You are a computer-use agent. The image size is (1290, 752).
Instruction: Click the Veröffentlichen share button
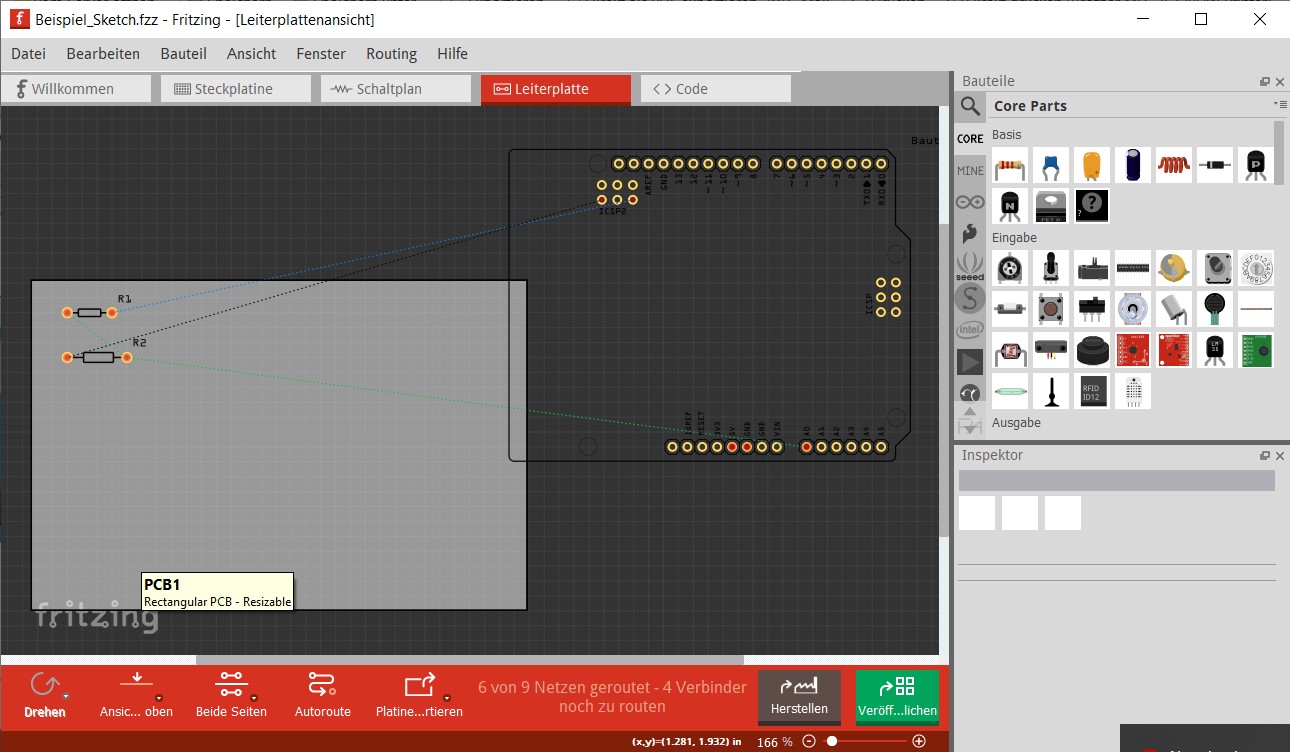(897, 697)
